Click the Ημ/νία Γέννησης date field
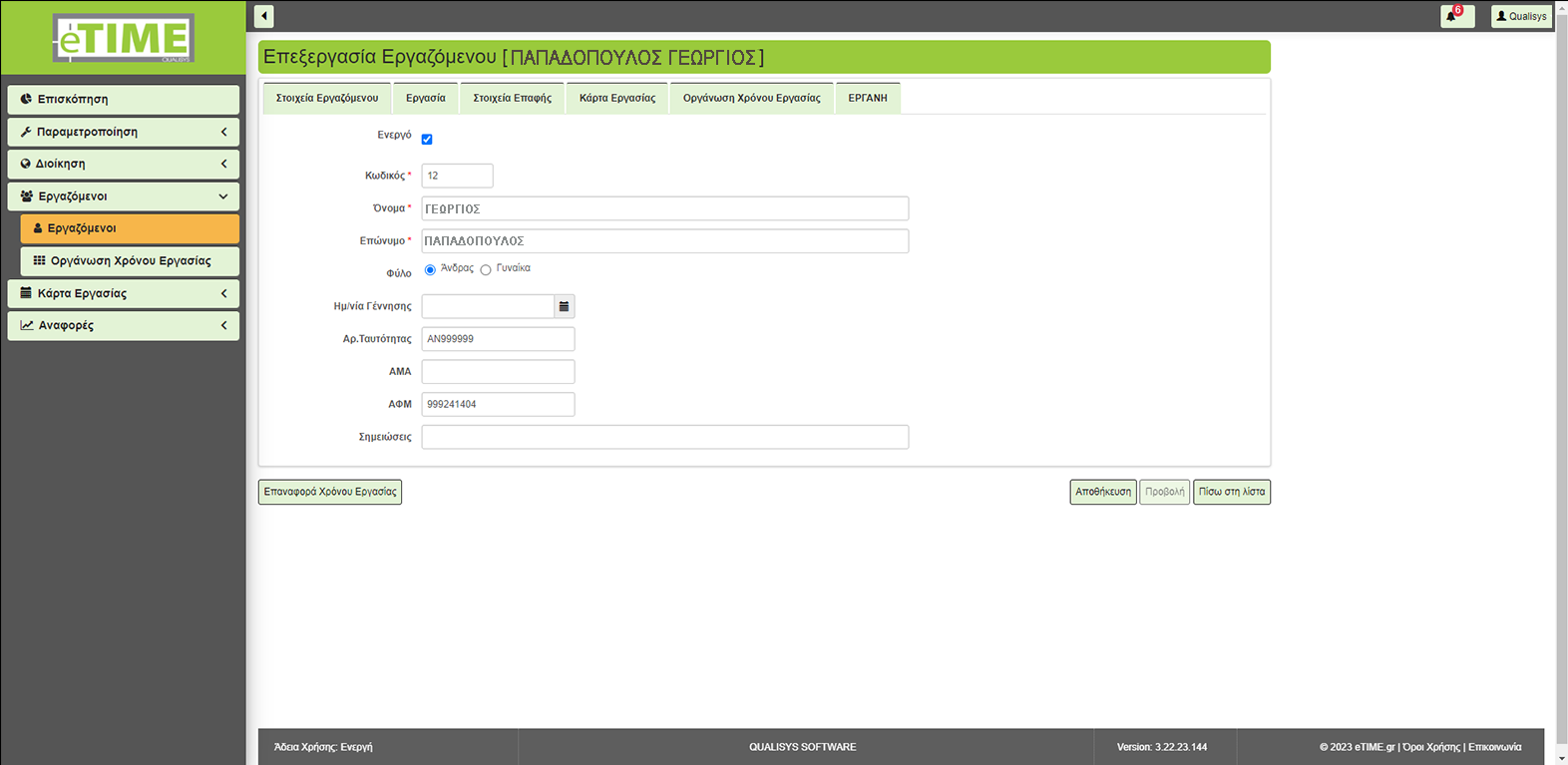 [x=488, y=306]
